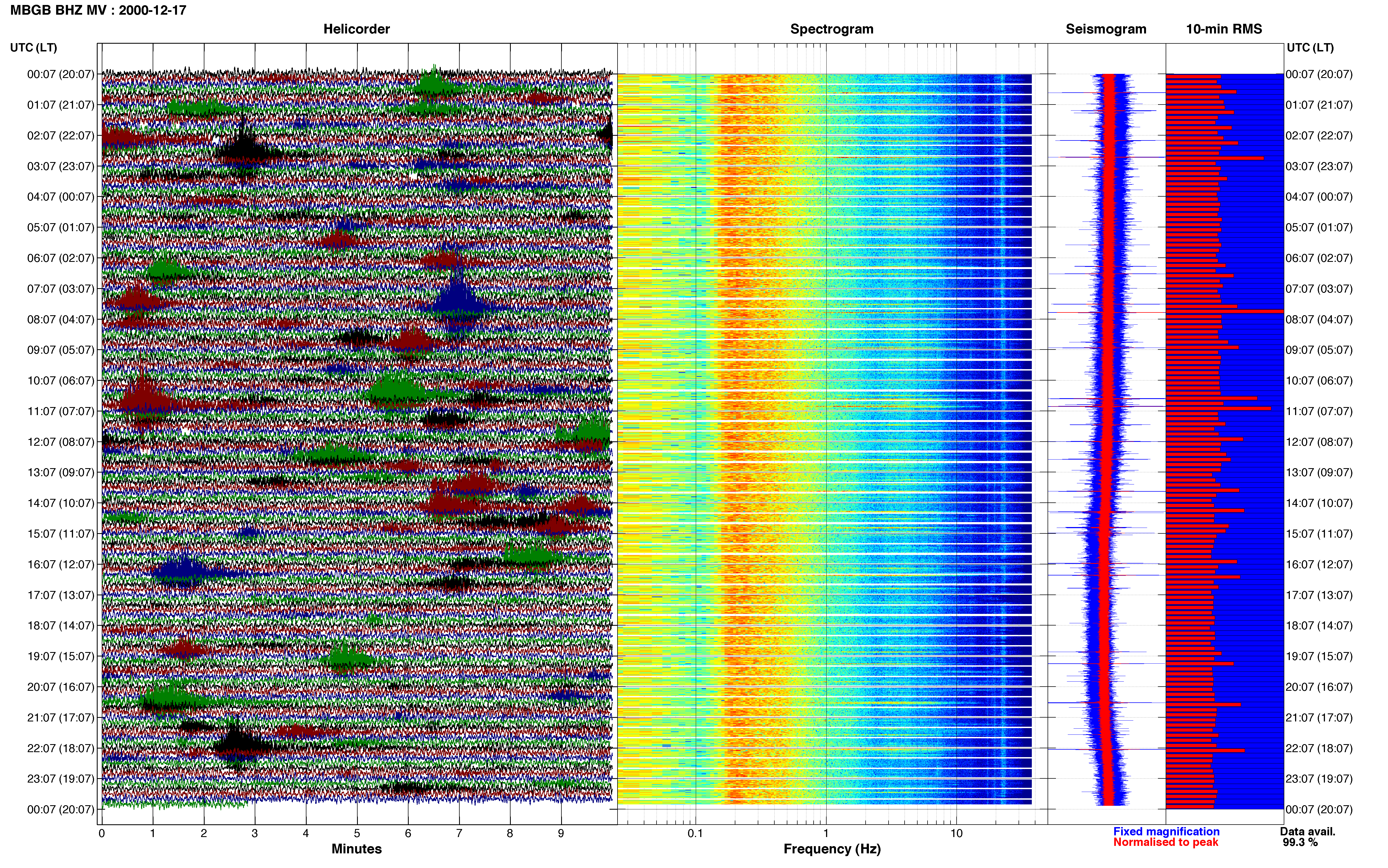The width and height of the screenshot is (1388, 868).
Task: Click the '10' frequency tick label
Action: pos(956,833)
